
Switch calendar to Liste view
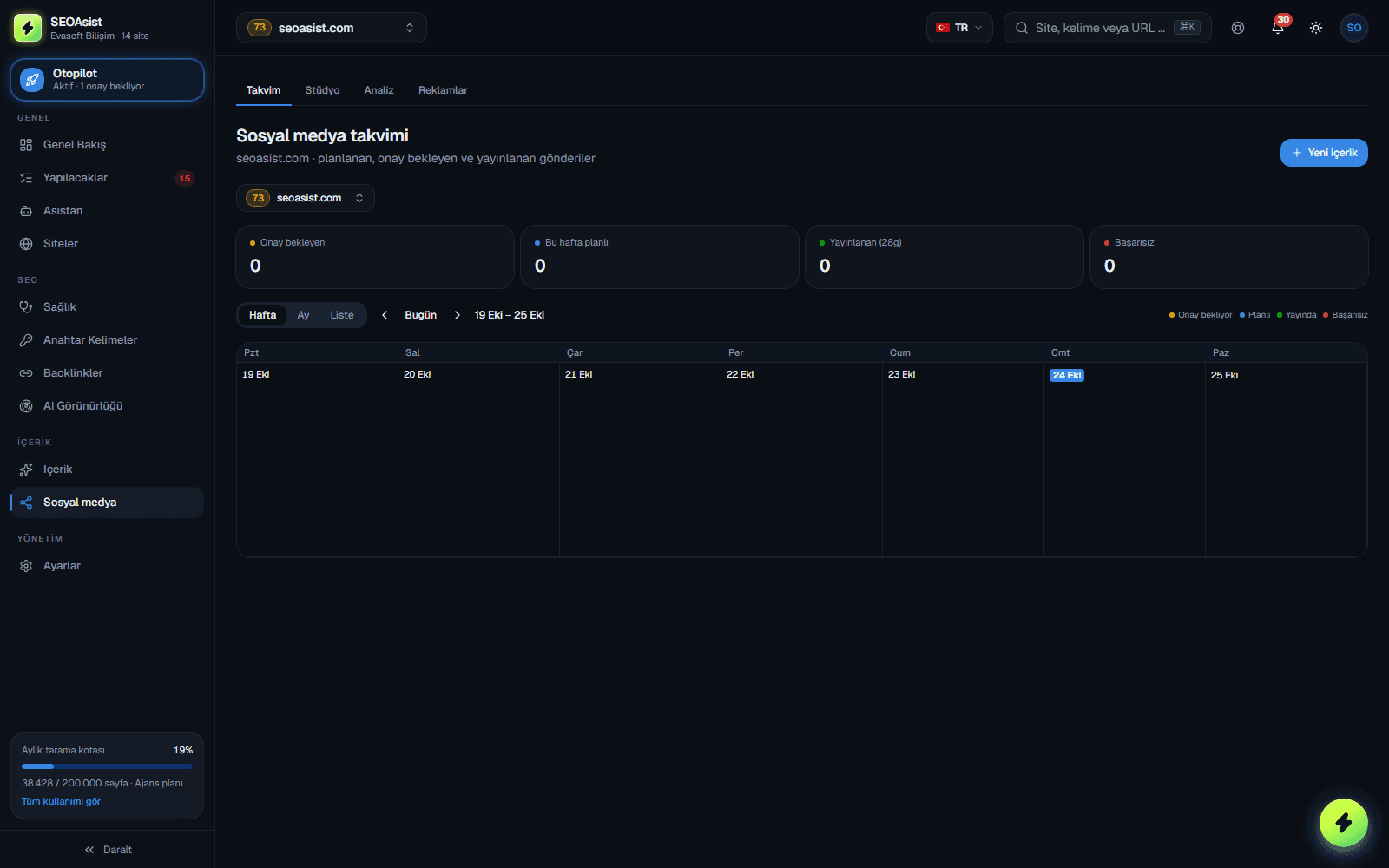coord(342,315)
